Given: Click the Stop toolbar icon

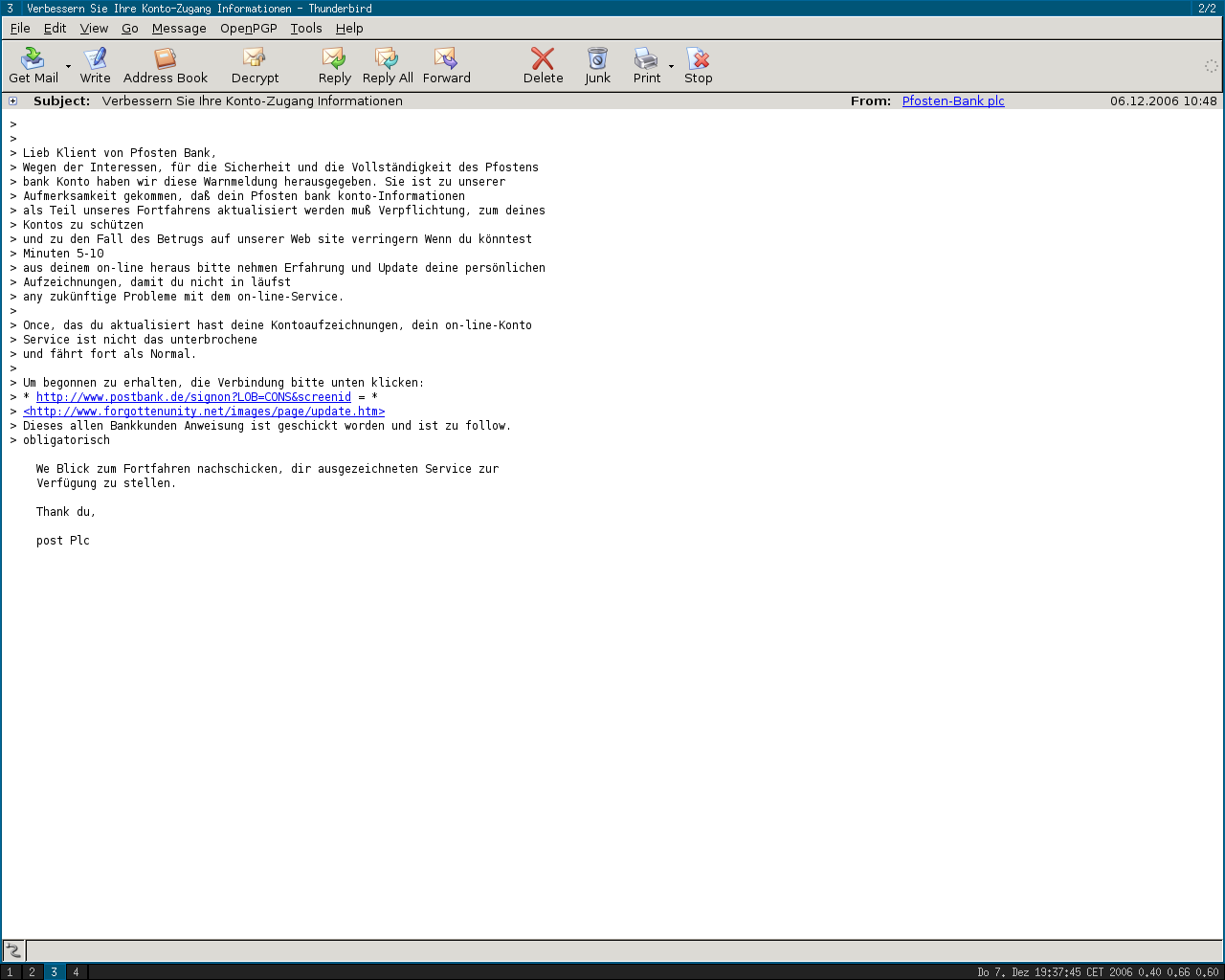Looking at the screenshot, I should 698,59.
